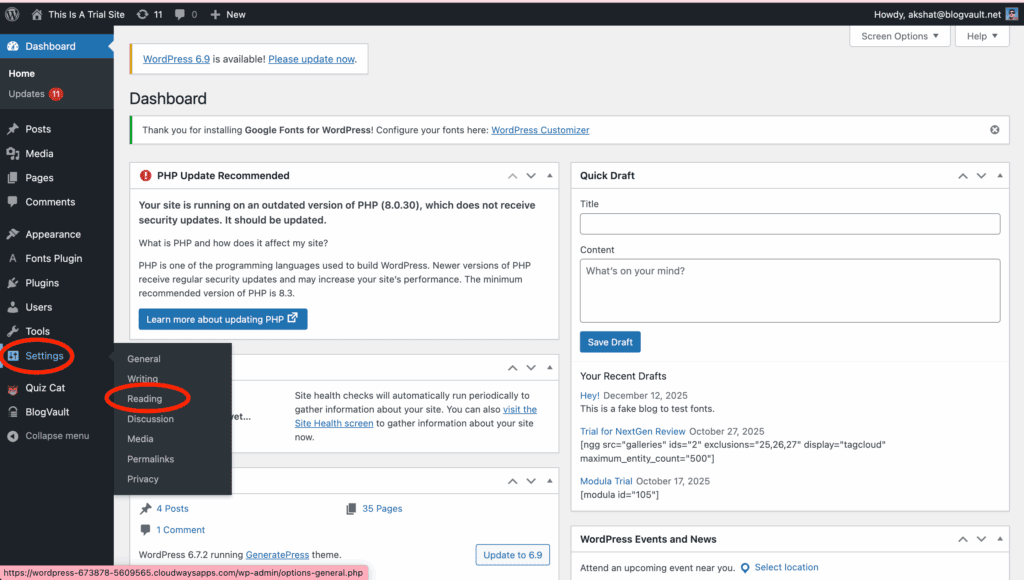Move the Site Health panel down

pyautogui.click(x=531, y=368)
